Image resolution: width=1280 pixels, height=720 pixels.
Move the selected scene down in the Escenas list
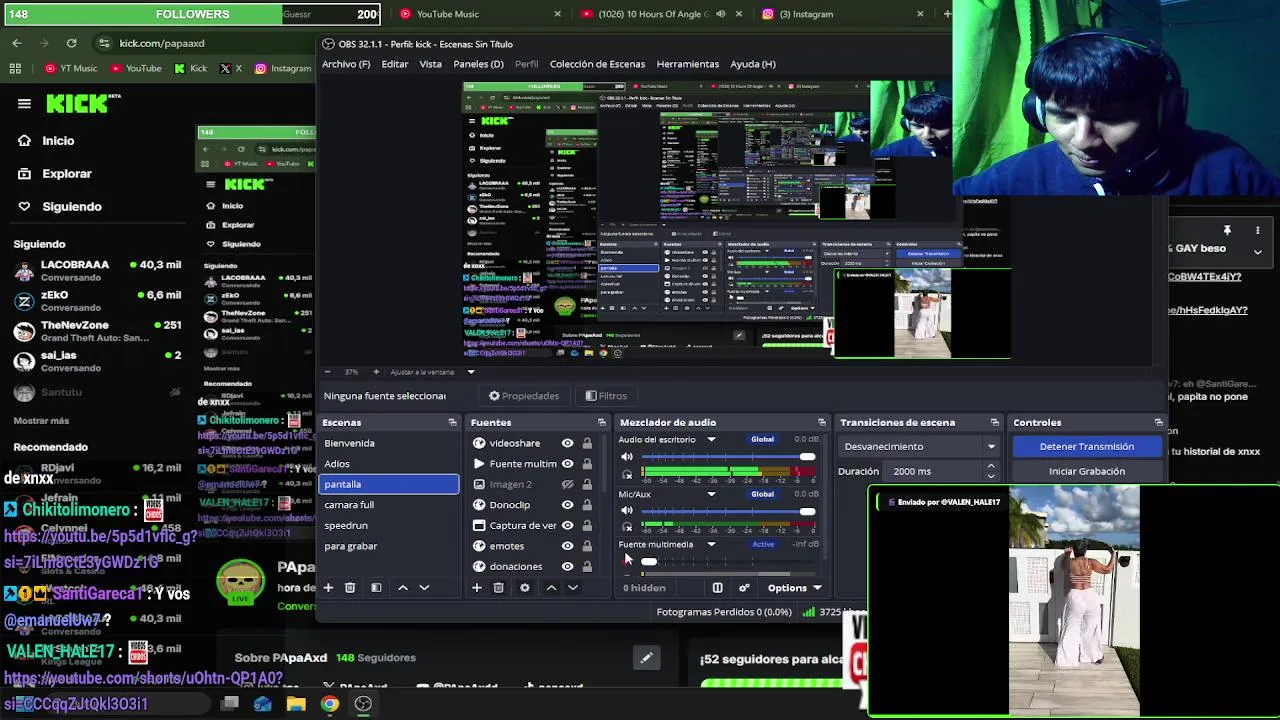424,588
